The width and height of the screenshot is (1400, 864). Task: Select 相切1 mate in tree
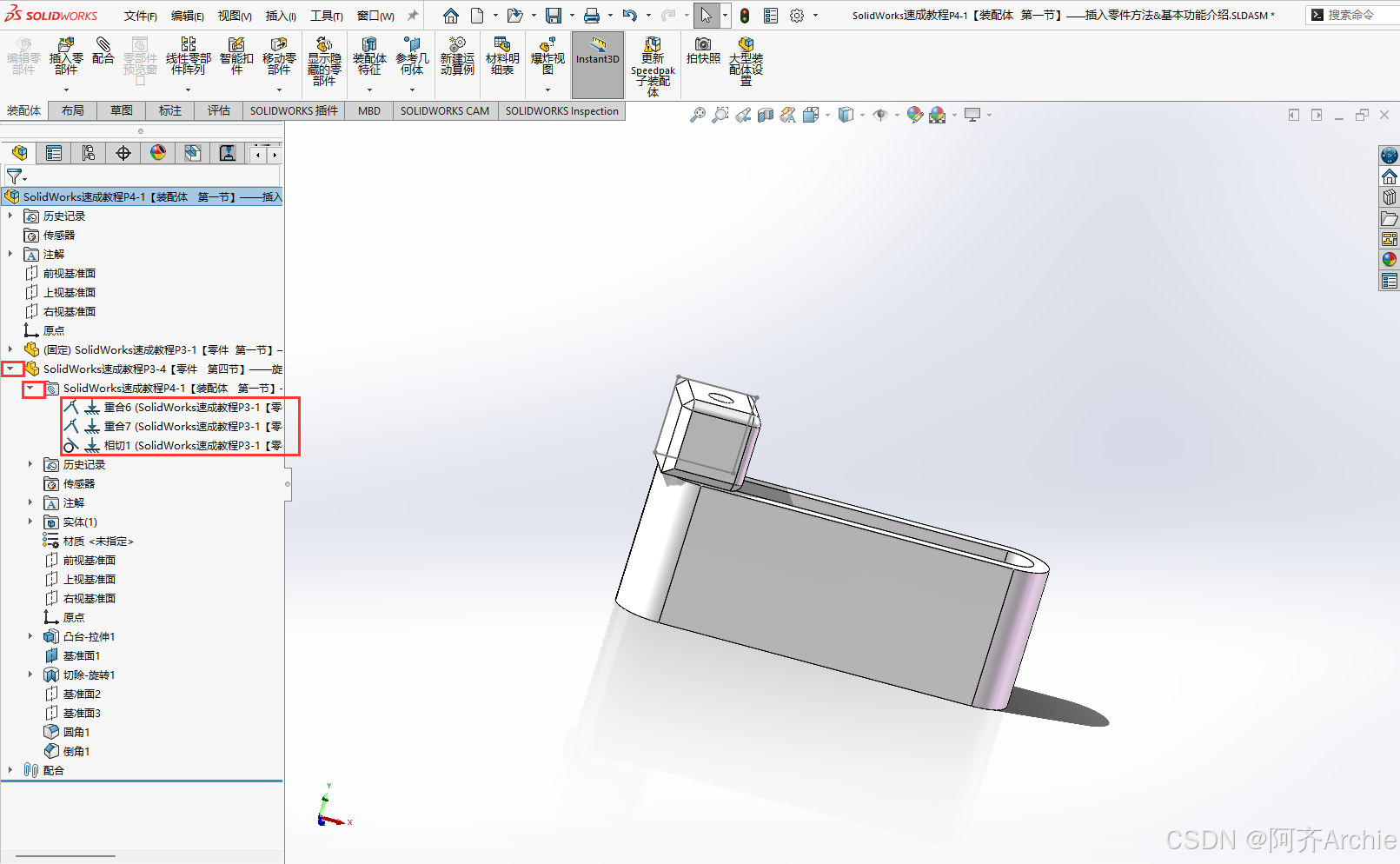tap(173, 445)
